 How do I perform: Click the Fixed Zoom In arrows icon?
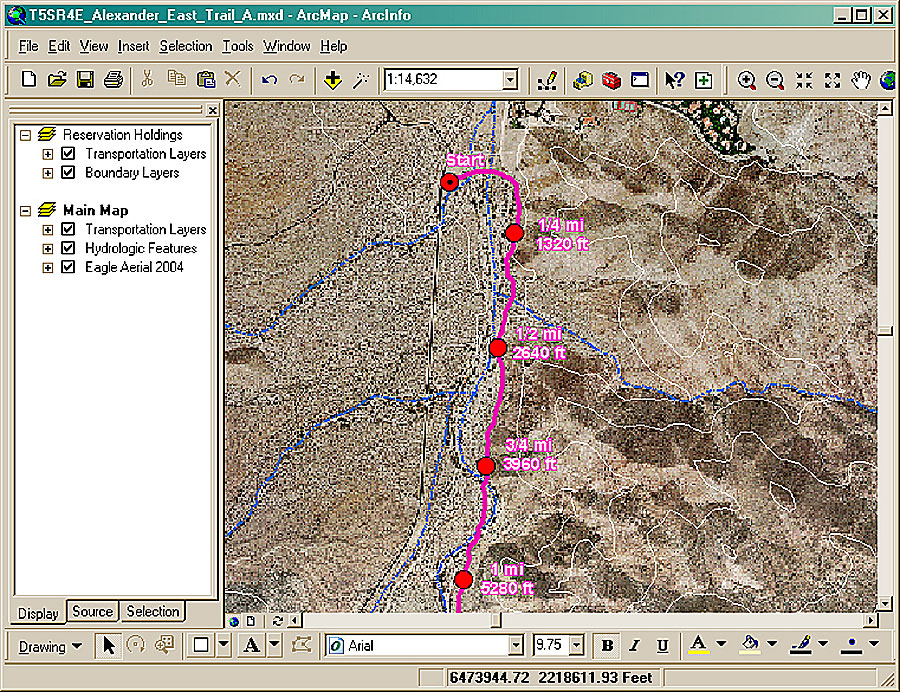pos(804,80)
